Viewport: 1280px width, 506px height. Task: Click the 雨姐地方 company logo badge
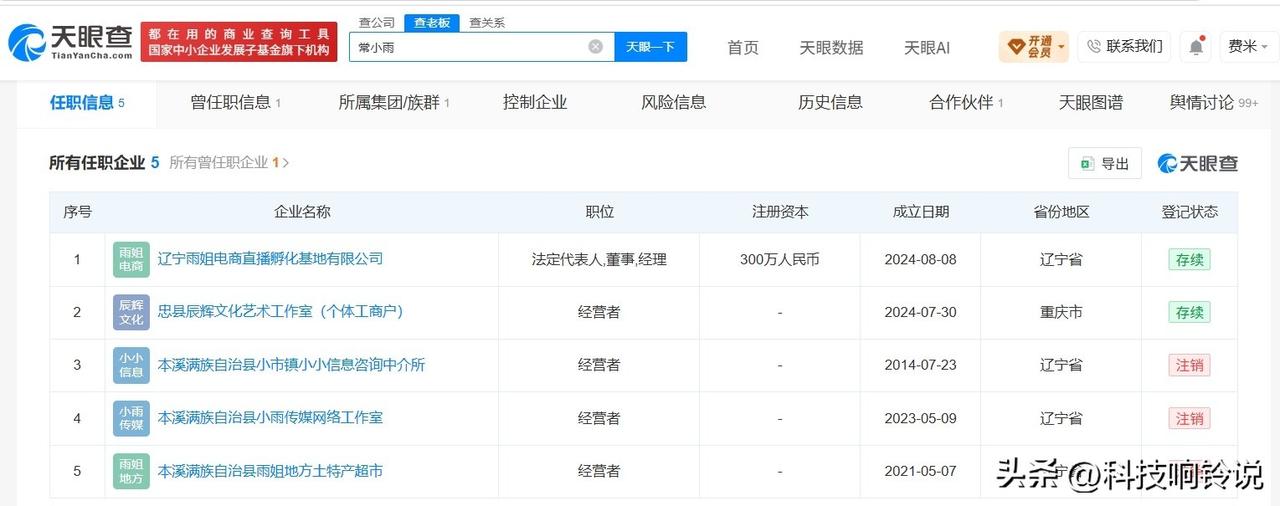coord(131,471)
